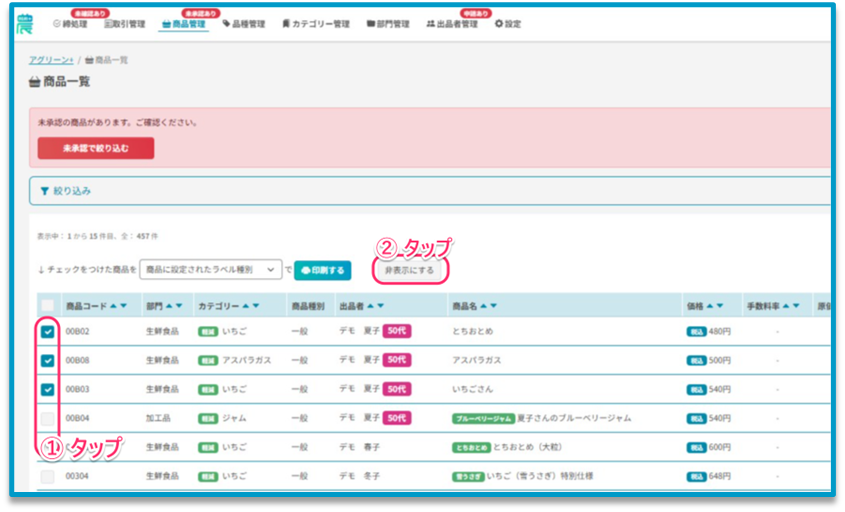Open the 品種管理 menu
Viewport: 845px width, 512px height.
(x=243, y=24)
